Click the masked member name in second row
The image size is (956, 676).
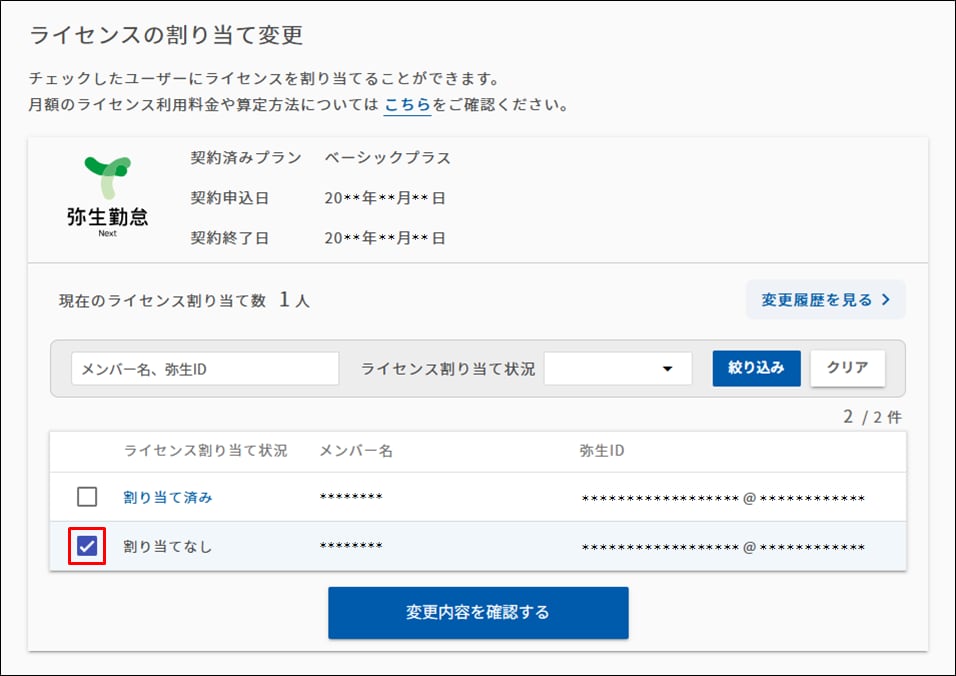coord(351,546)
